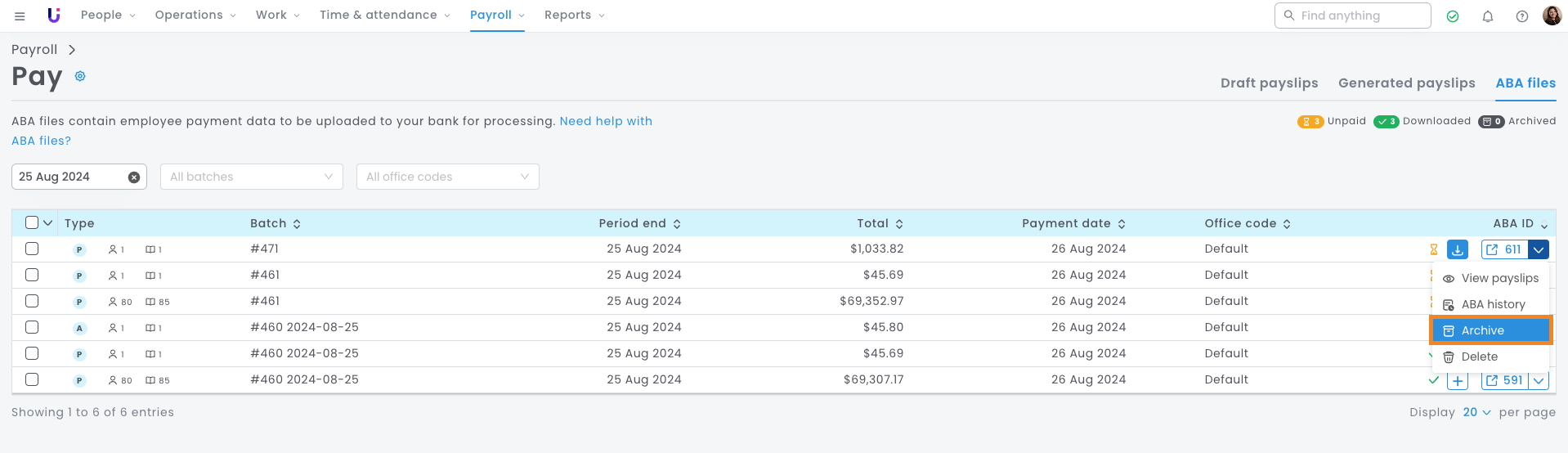Viewport: 1568px width, 453px height.
Task: Download ABA file for batch #471
Action: coord(1458,249)
